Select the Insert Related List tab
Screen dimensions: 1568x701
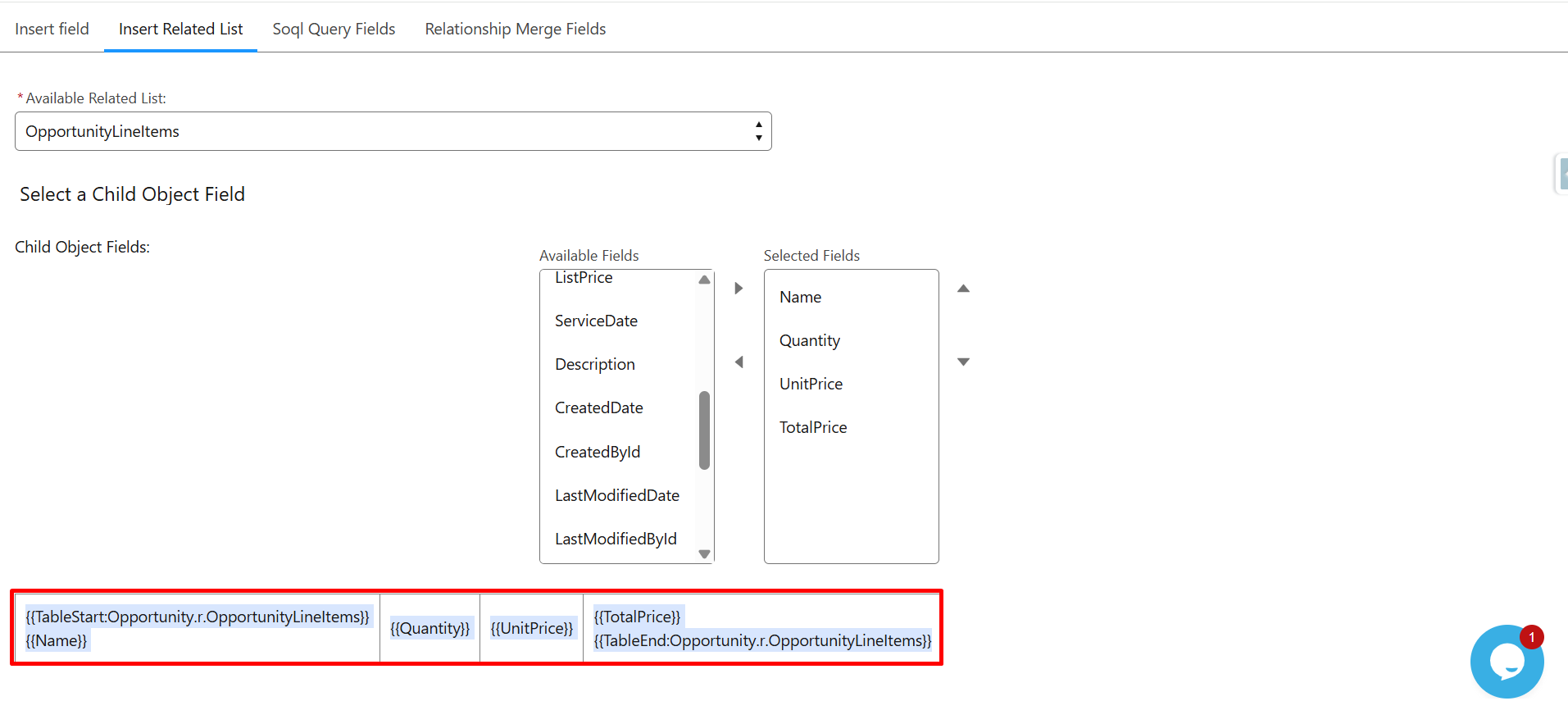point(180,29)
